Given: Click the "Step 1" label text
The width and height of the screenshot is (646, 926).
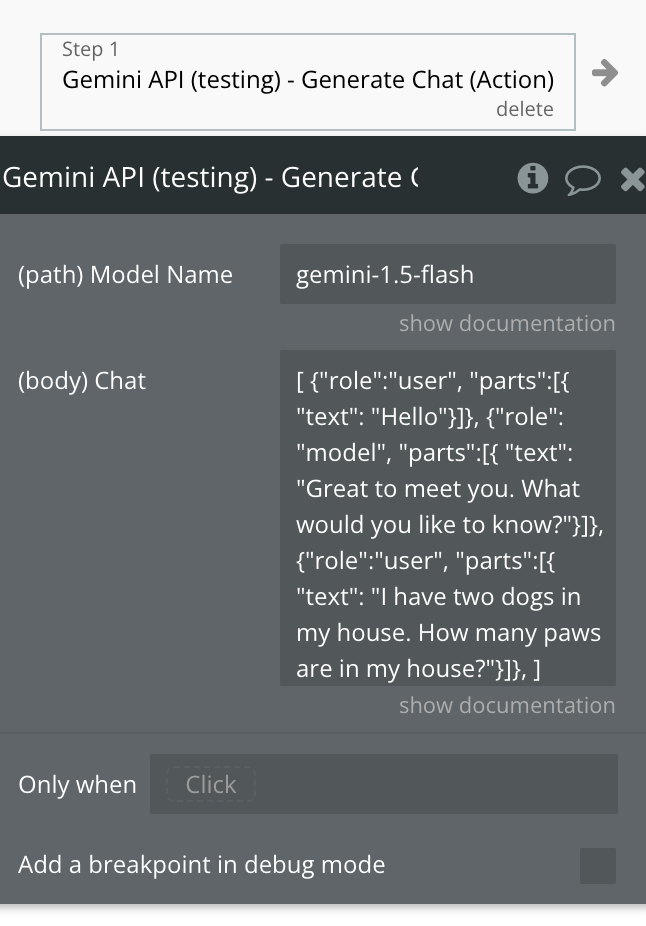Looking at the screenshot, I should click(x=90, y=49).
